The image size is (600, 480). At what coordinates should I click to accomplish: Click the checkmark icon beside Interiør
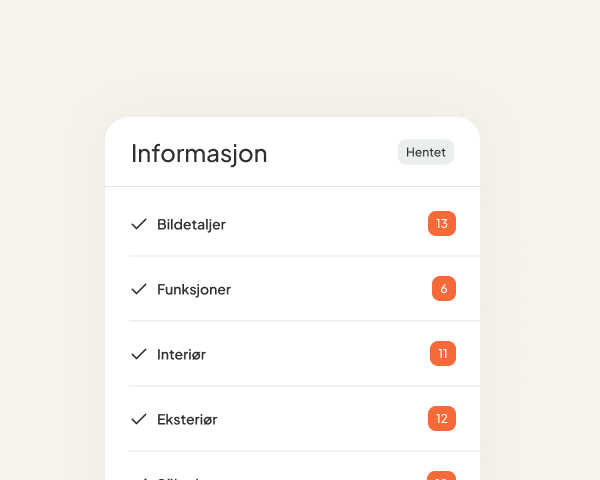[139, 354]
